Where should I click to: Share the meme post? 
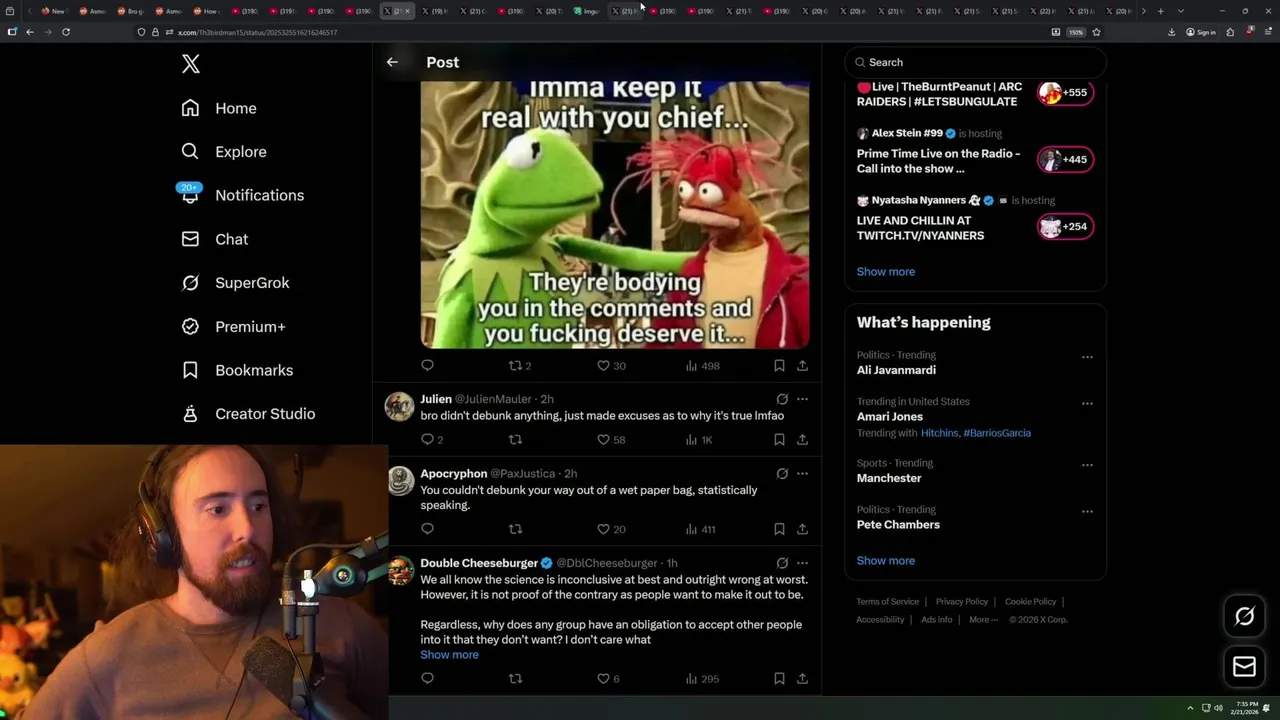[802, 365]
